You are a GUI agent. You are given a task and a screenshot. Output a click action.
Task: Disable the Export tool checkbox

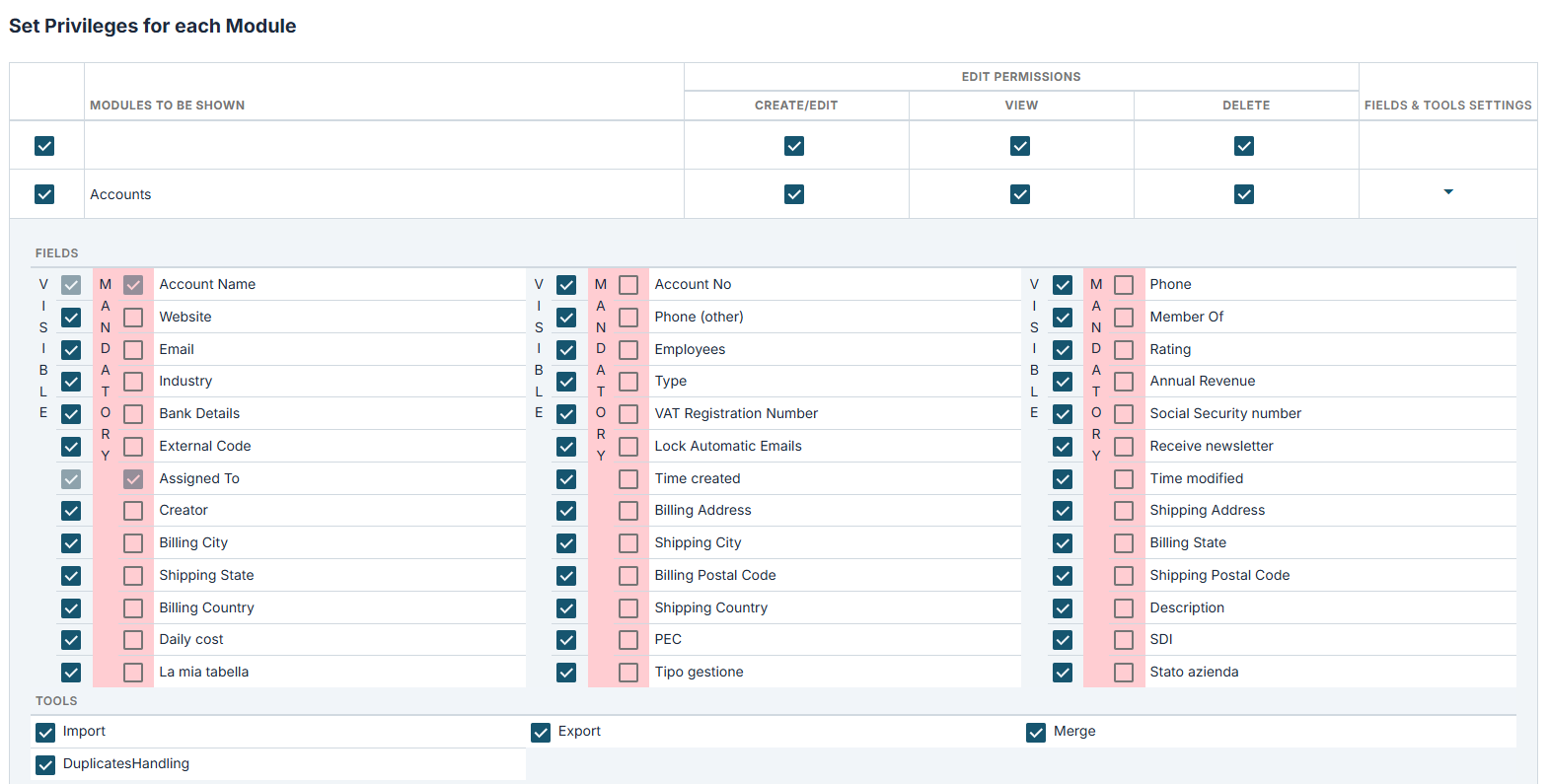[541, 733]
